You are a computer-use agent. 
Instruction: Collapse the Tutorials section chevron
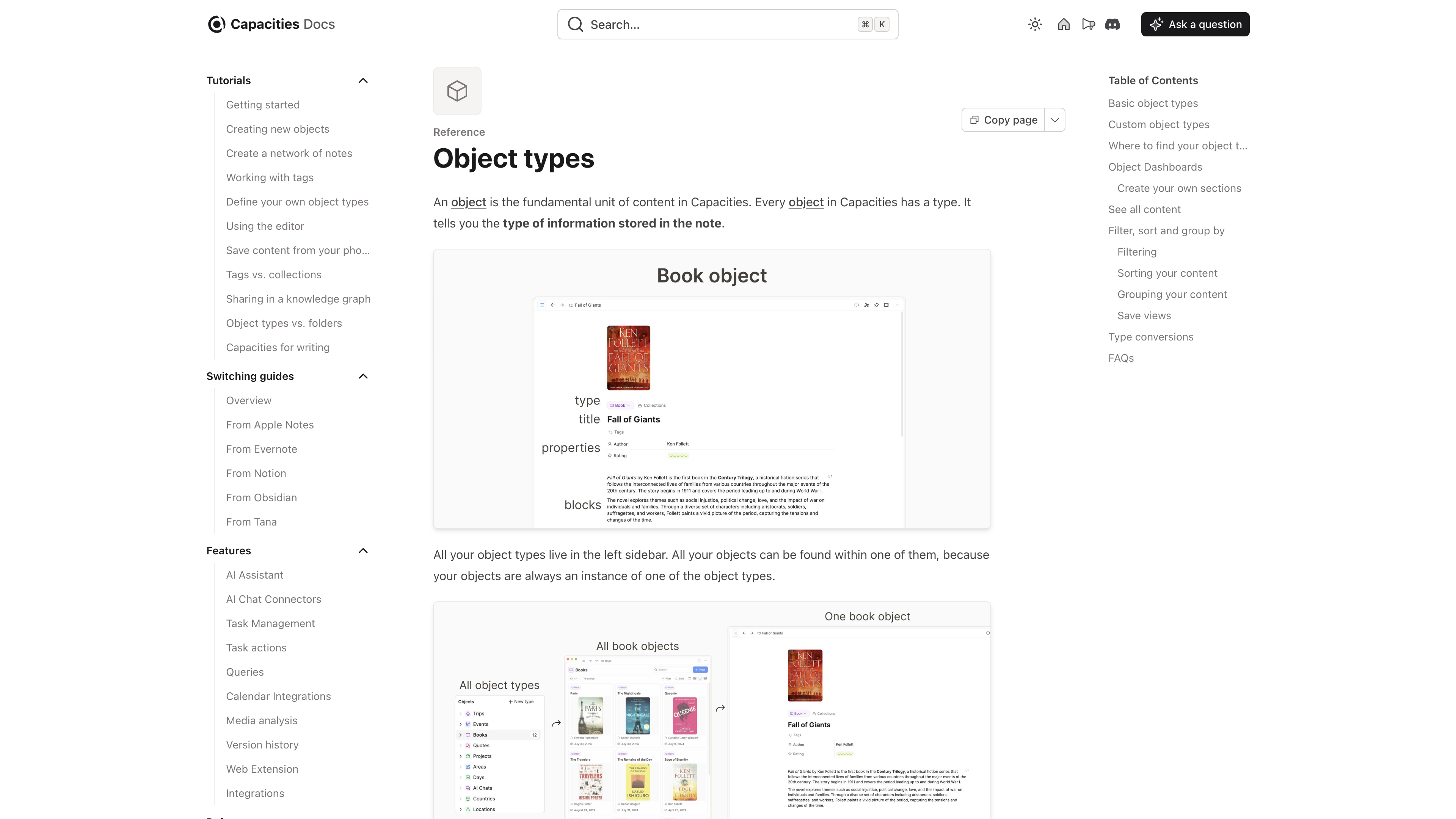364,80
